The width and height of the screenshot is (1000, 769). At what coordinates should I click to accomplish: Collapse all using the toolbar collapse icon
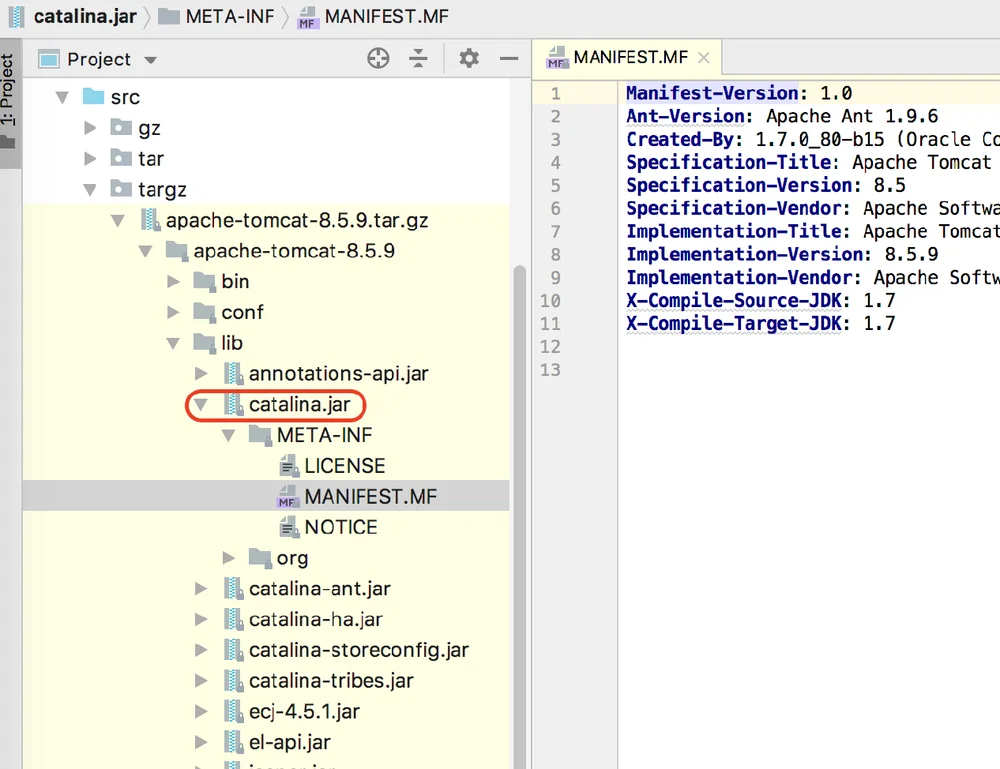pyautogui.click(x=418, y=59)
